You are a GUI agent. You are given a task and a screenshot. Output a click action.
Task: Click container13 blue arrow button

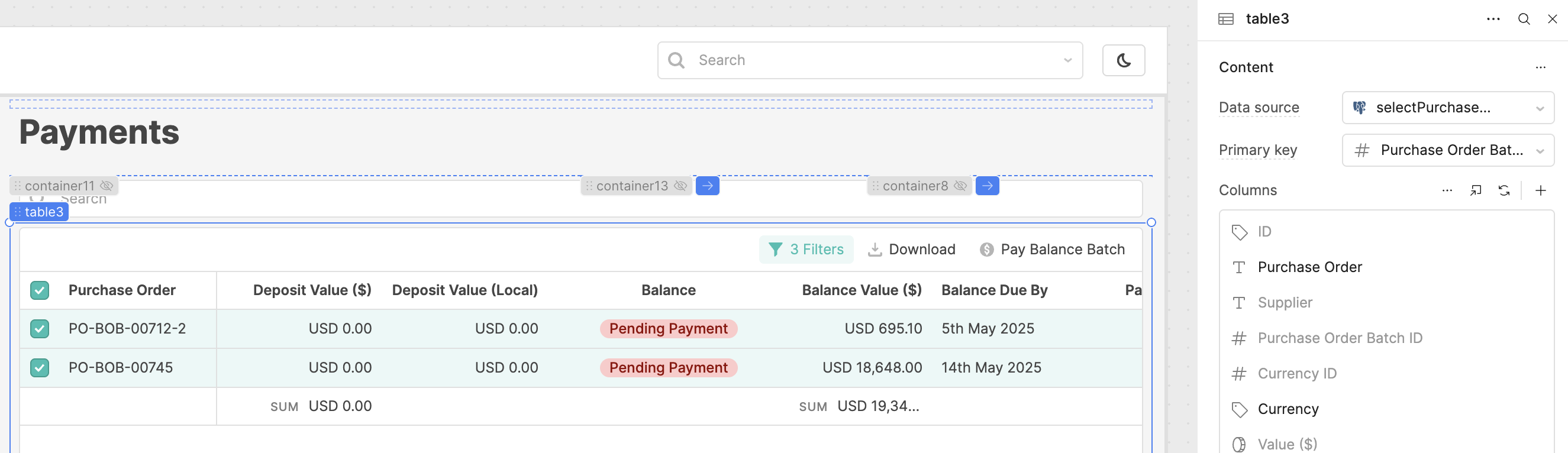coord(707,186)
